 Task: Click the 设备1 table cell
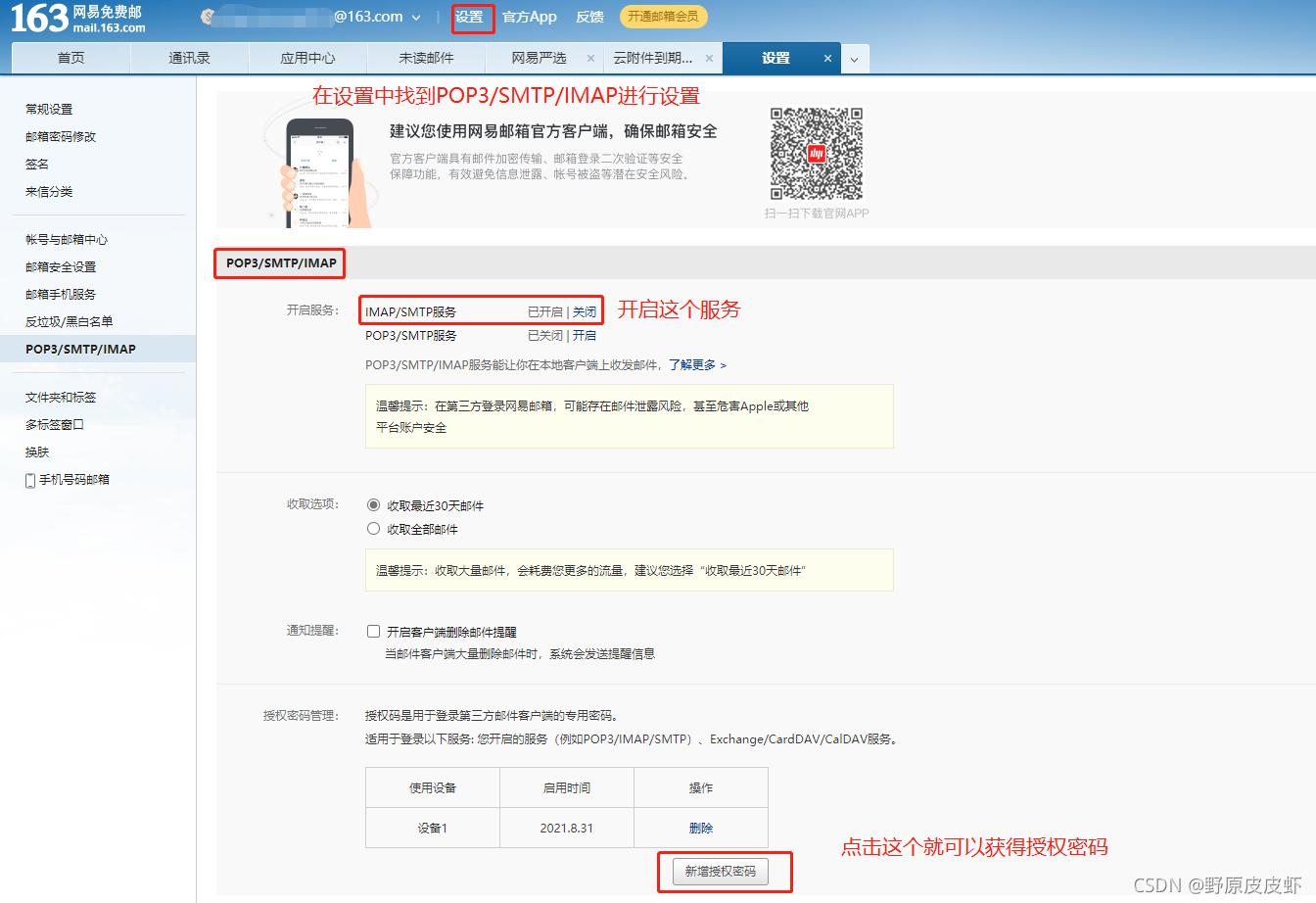tap(433, 828)
